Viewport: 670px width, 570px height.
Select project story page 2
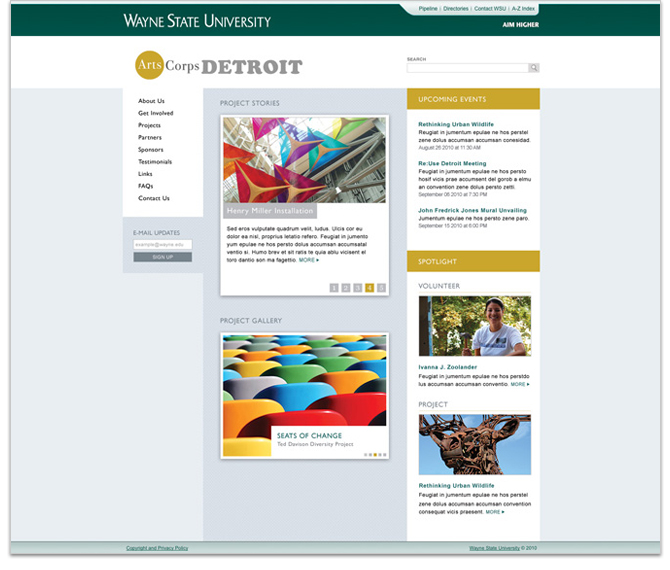point(346,288)
